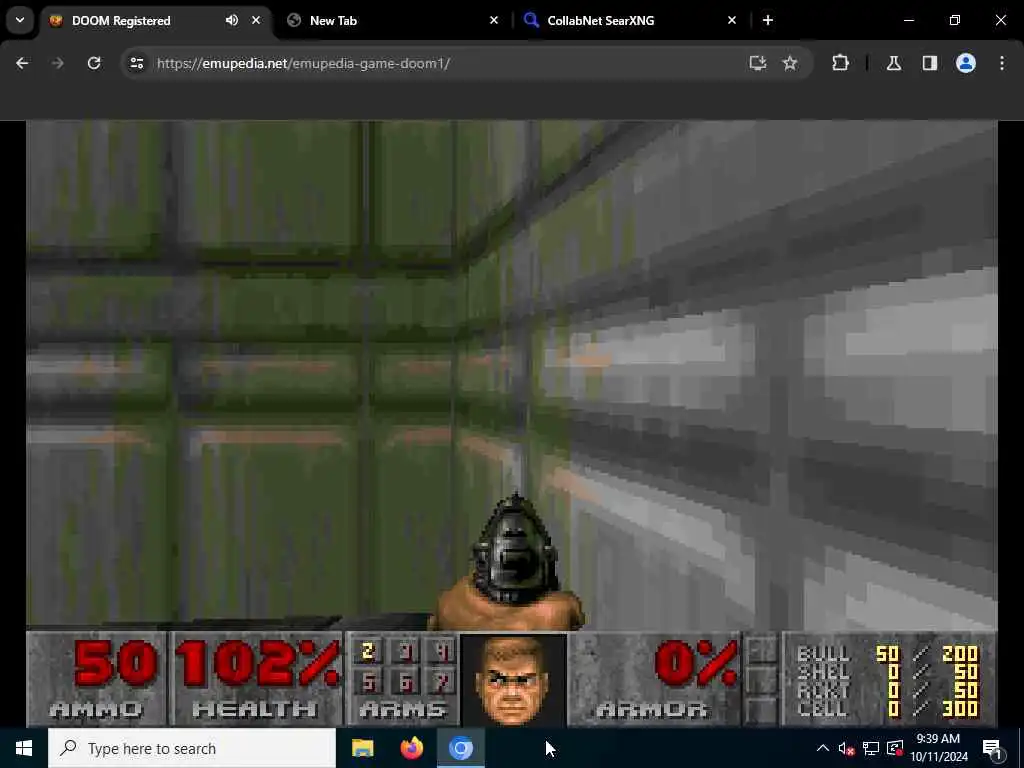Open a new browser tab with plus

coord(768,20)
